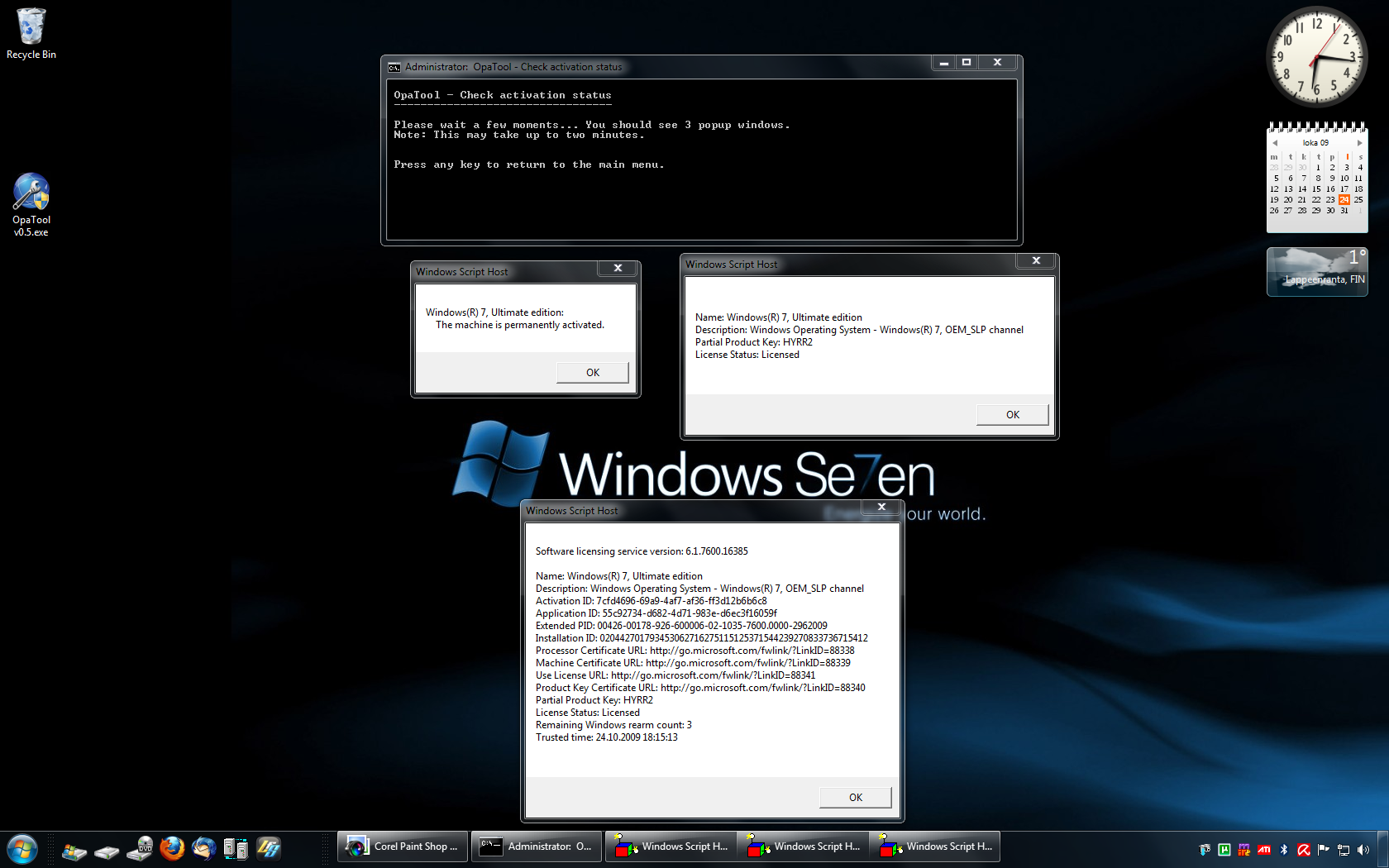Go to previous month in calendar gadget

tap(1275, 143)
